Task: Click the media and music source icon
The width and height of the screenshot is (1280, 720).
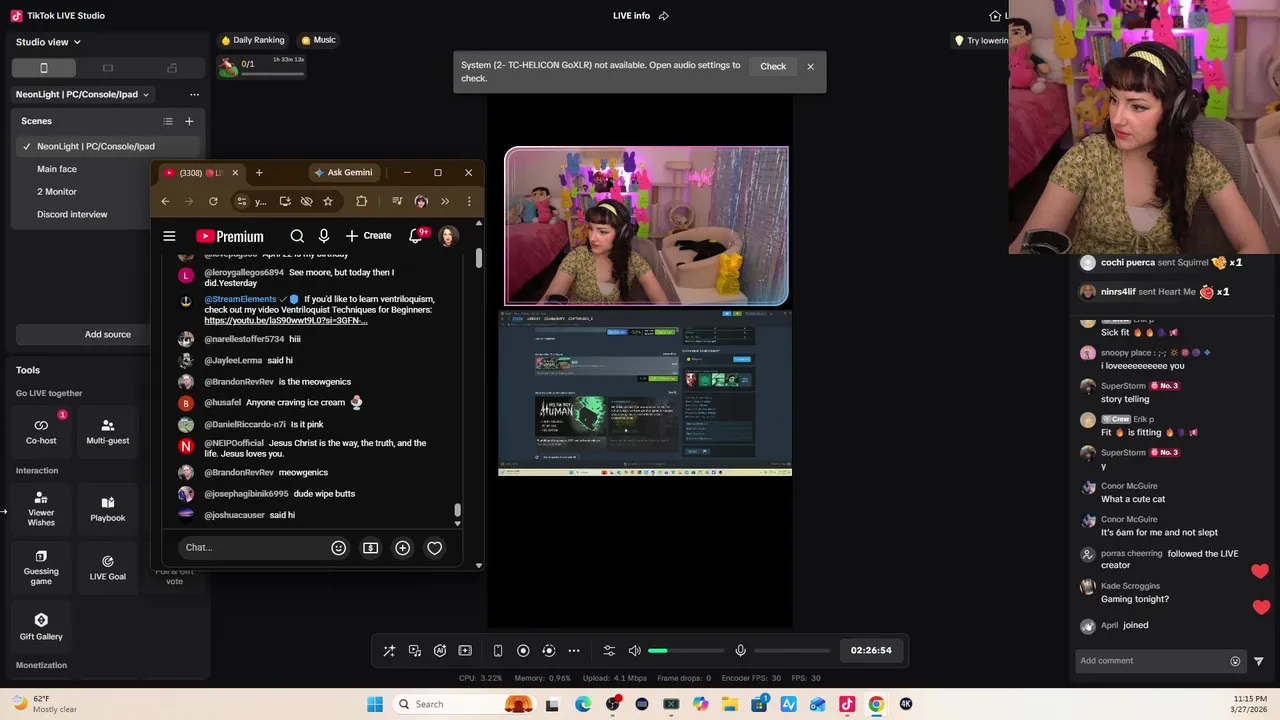Action: 415,650
